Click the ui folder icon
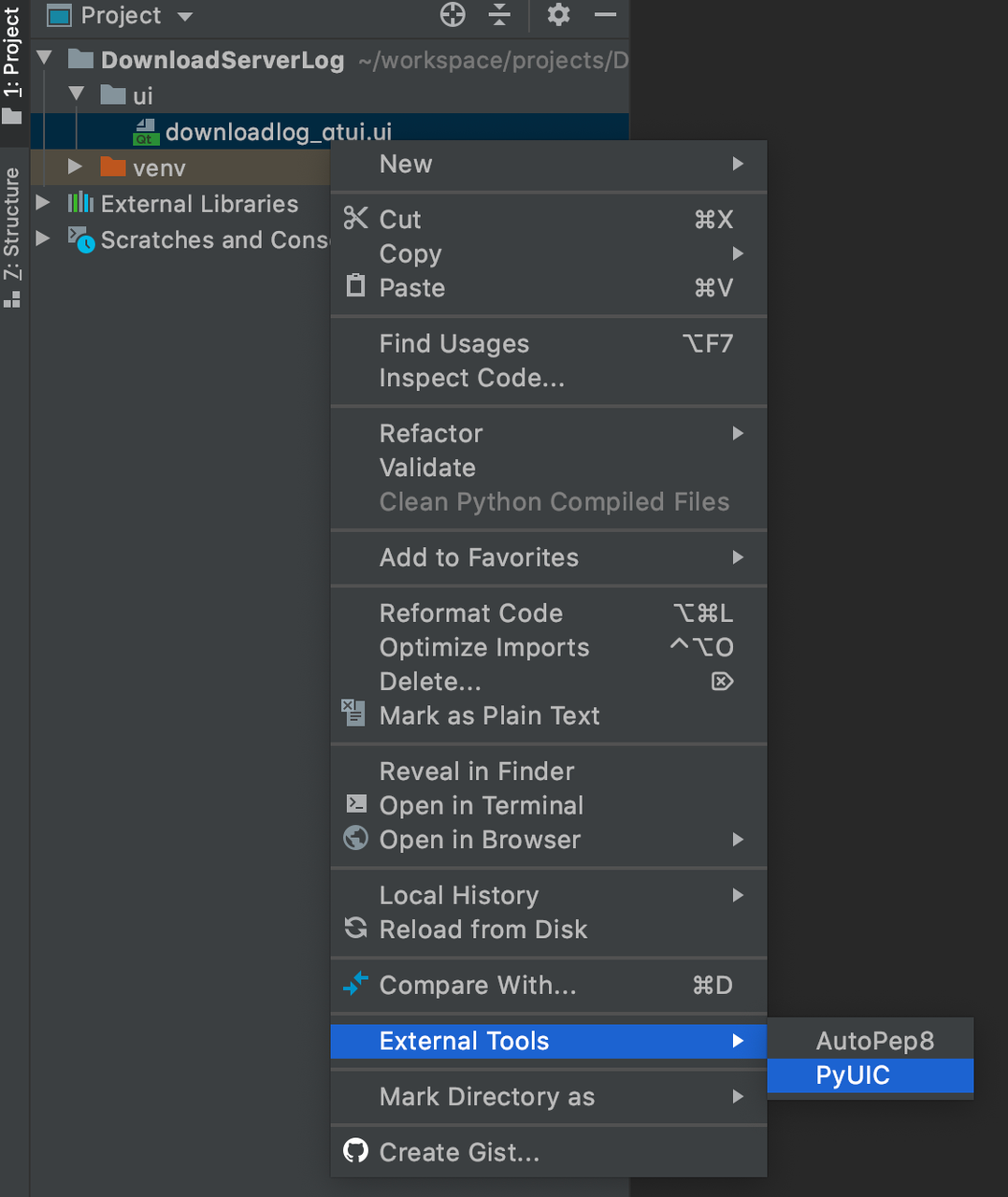The height and width of the screenshot is (1197, 1008). click(x=113, y=94)
